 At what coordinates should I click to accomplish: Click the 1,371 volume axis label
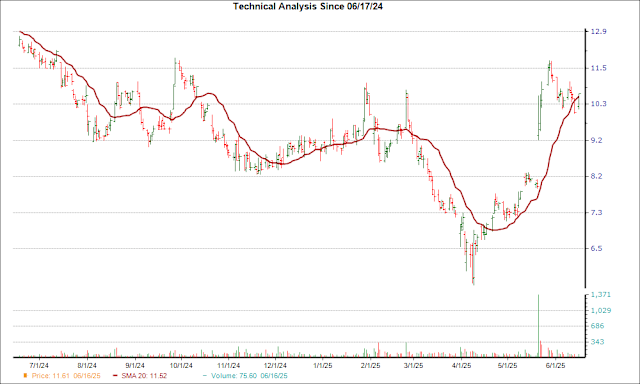coord(601,295)
